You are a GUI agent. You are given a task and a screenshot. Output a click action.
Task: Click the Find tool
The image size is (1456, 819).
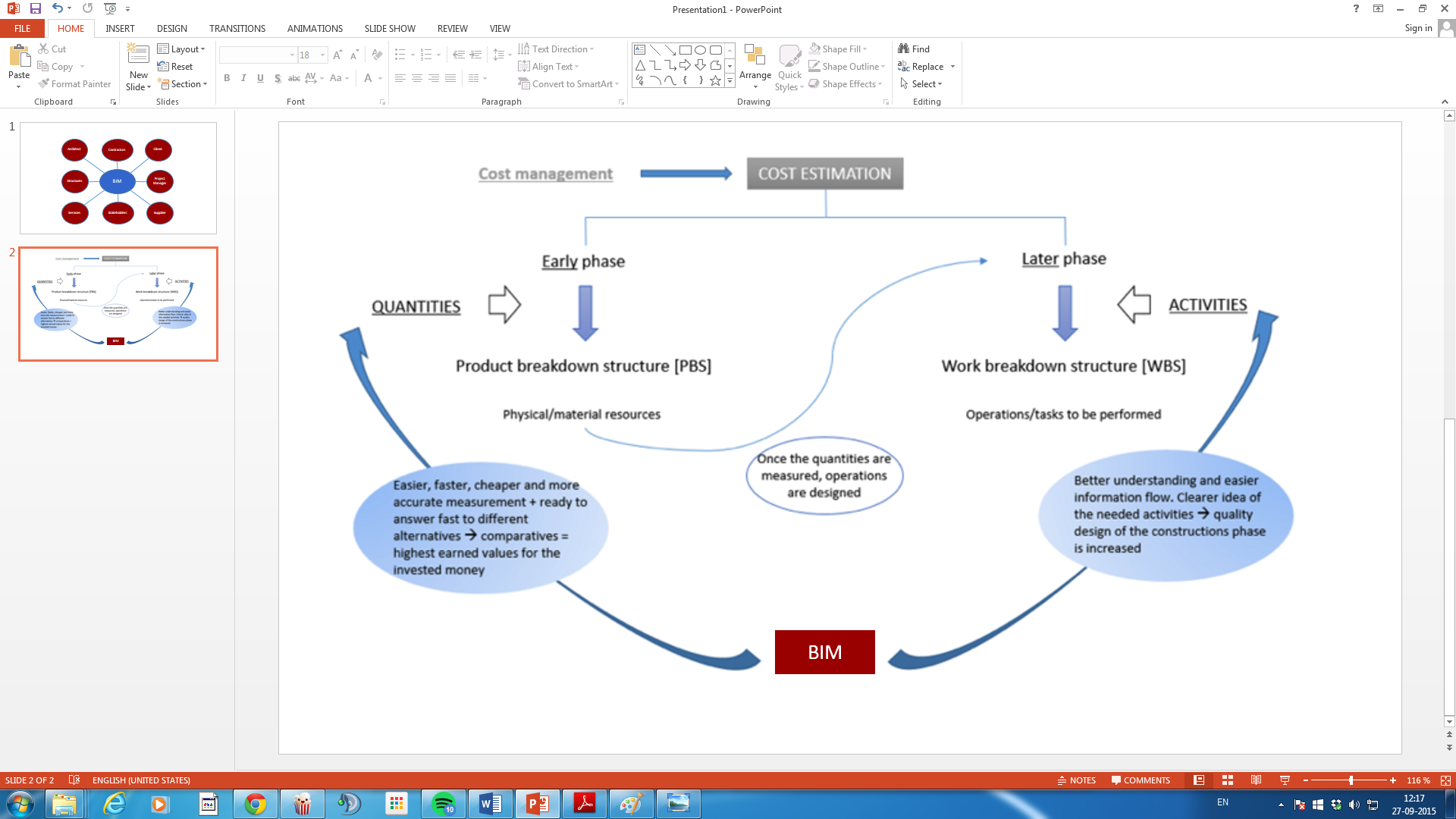point(914,49)
